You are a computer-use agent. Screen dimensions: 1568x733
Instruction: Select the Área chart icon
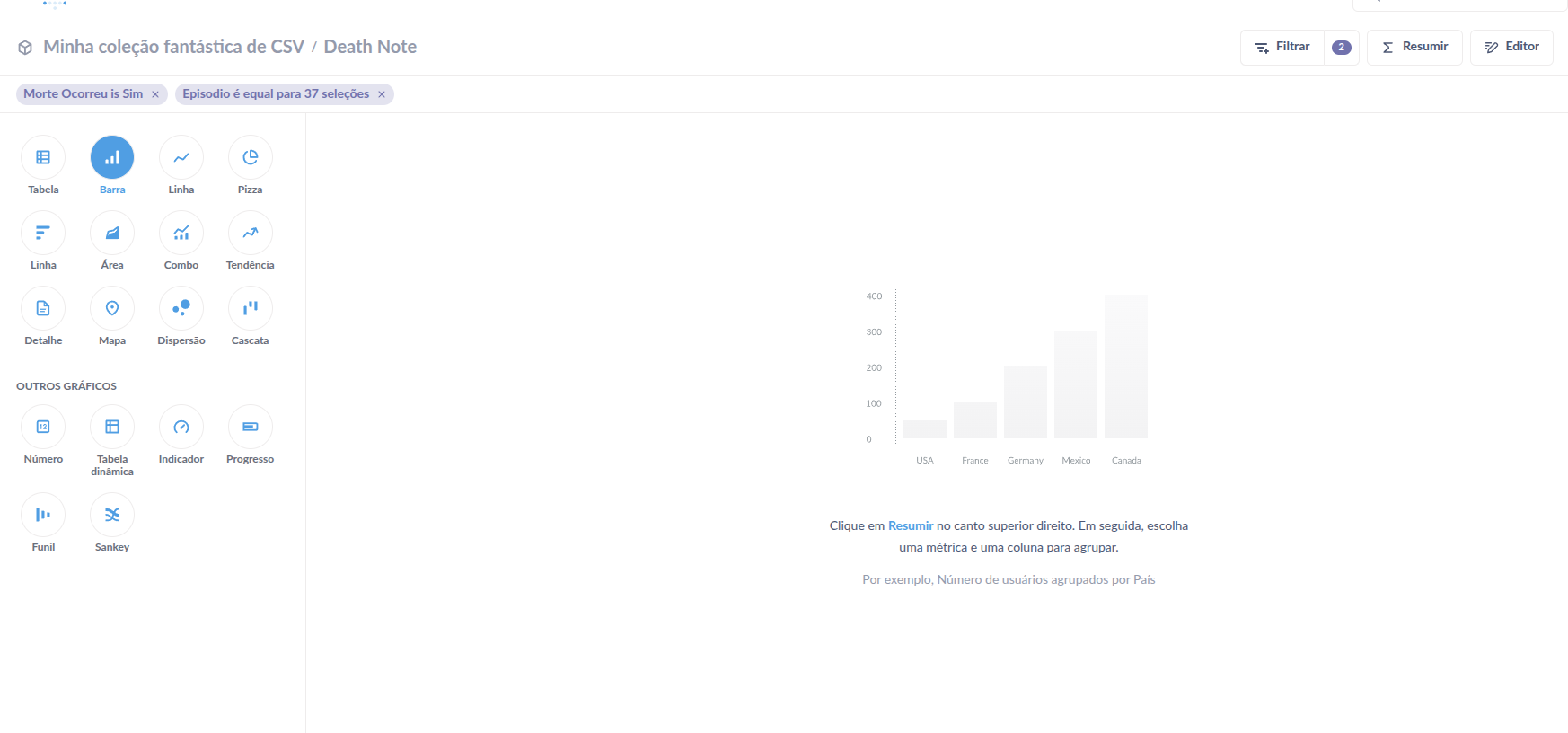[x=112, y=234]
